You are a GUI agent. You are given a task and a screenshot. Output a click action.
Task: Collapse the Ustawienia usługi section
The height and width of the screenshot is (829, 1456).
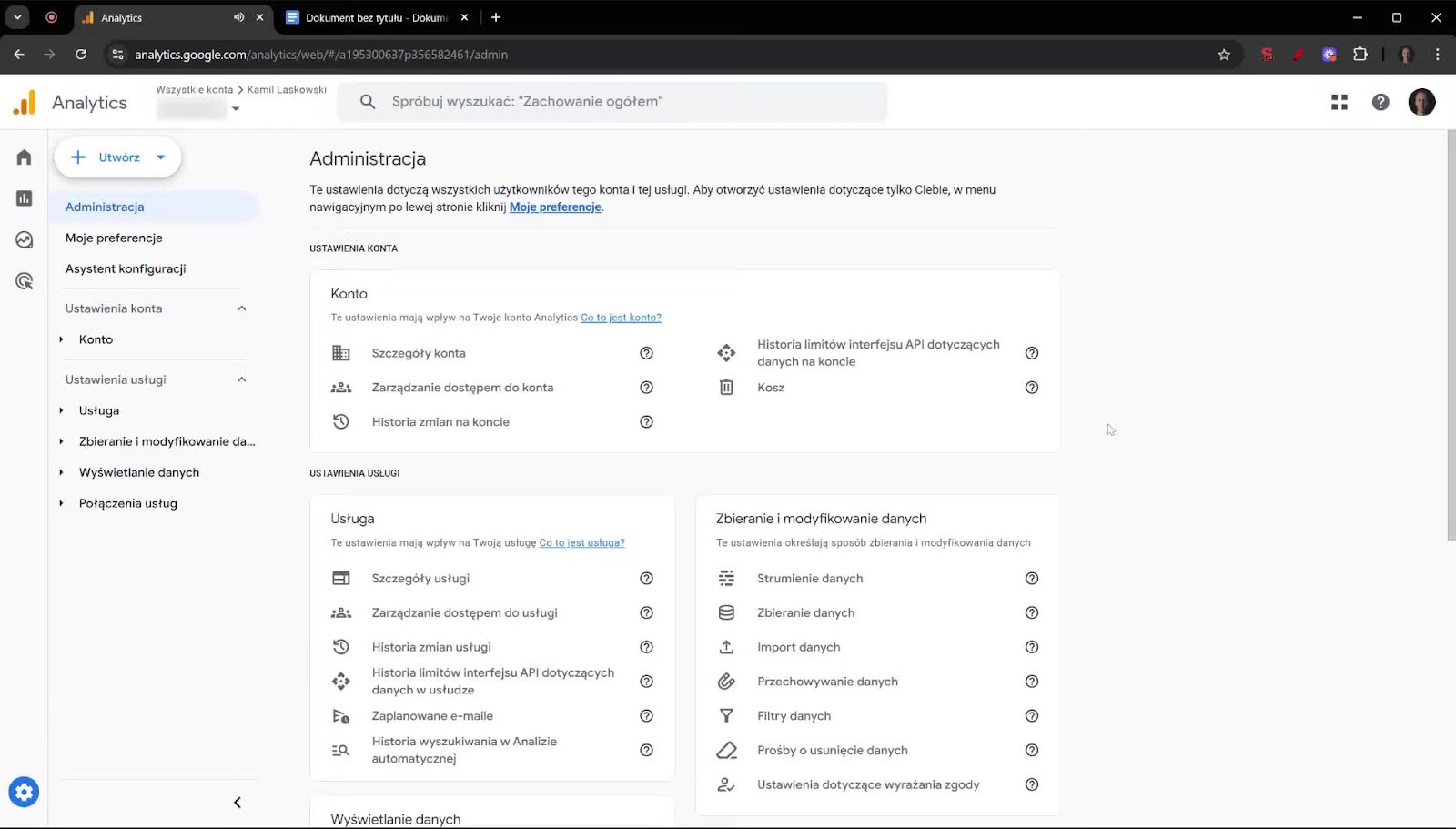click(x=242, y=379)
